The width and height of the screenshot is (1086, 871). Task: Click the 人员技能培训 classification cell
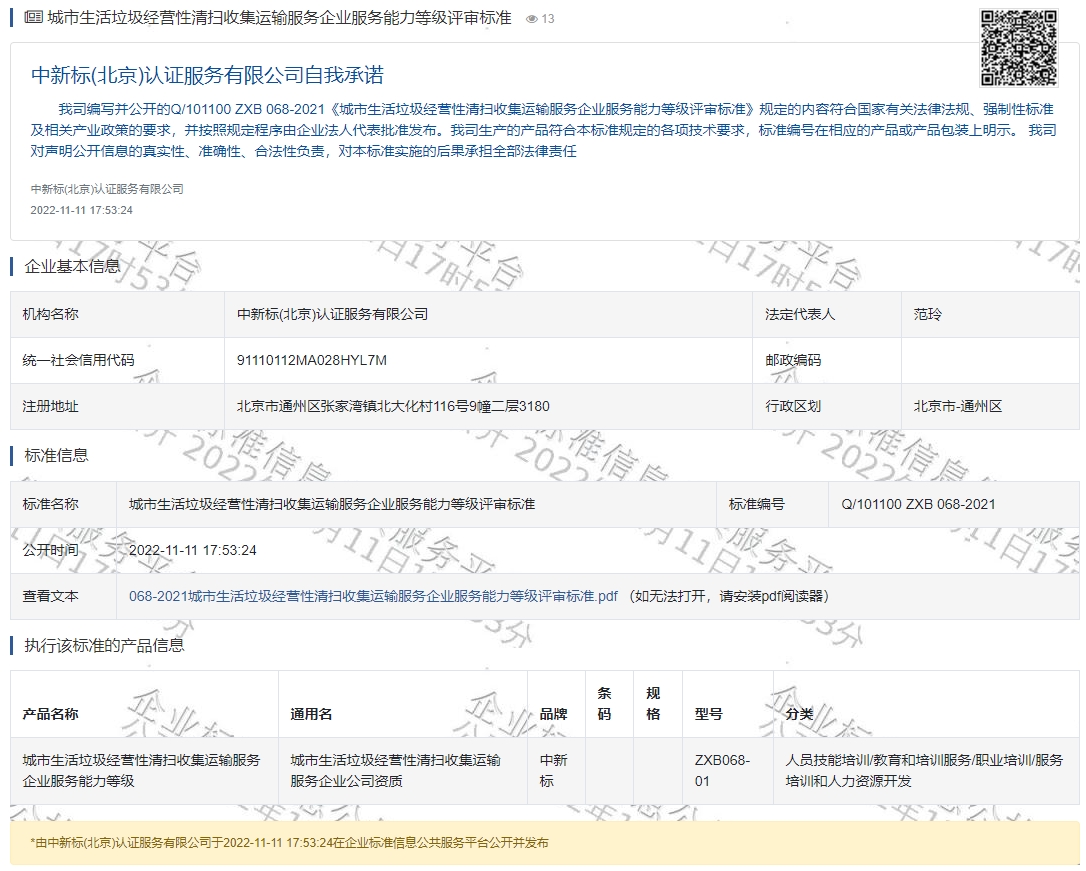(x=924, y=770)
